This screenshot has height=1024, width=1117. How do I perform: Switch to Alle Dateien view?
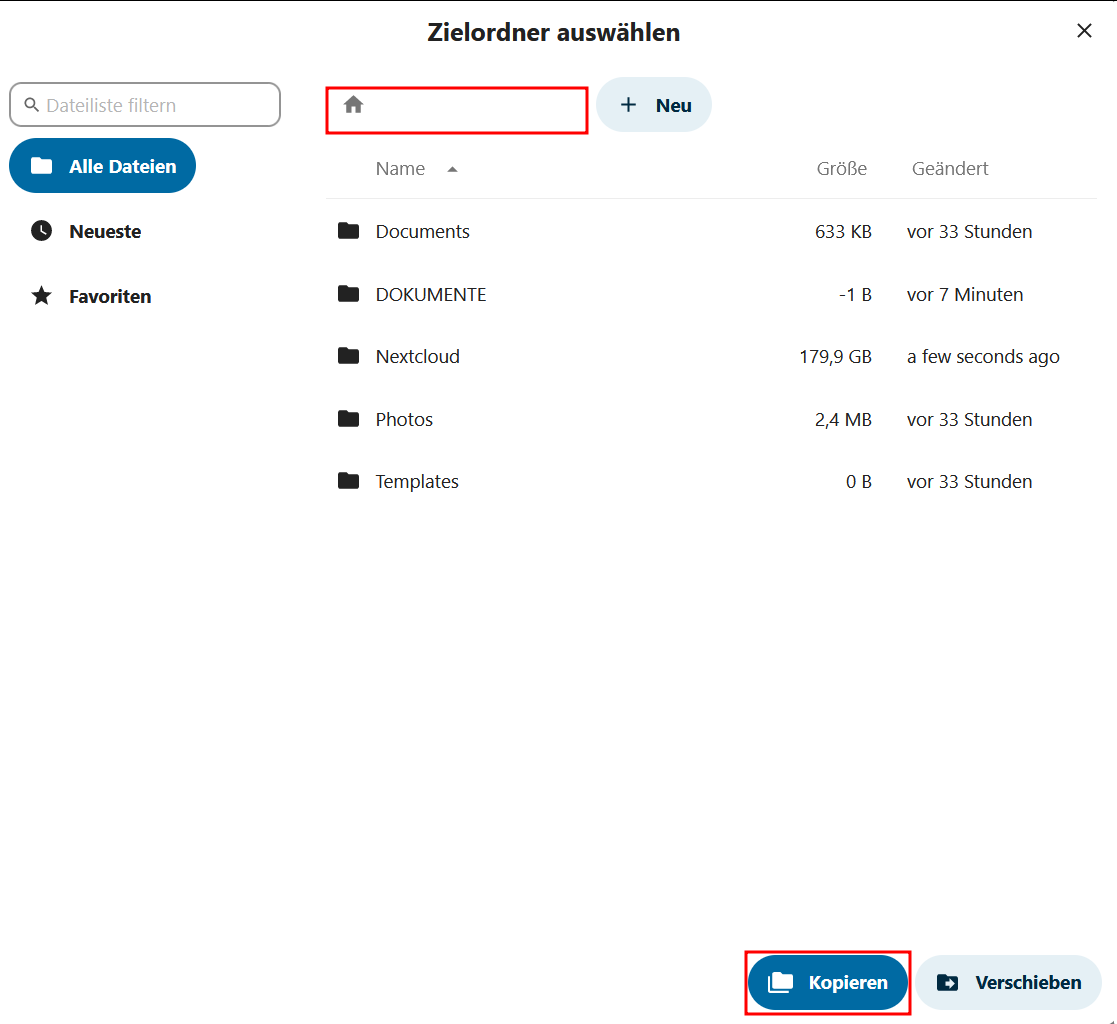tap(102, 166)
